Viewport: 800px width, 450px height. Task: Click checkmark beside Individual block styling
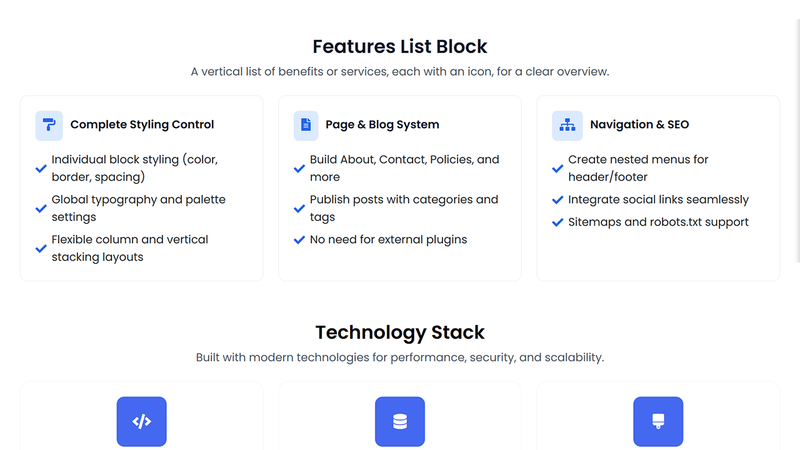(x=41, y=169)
